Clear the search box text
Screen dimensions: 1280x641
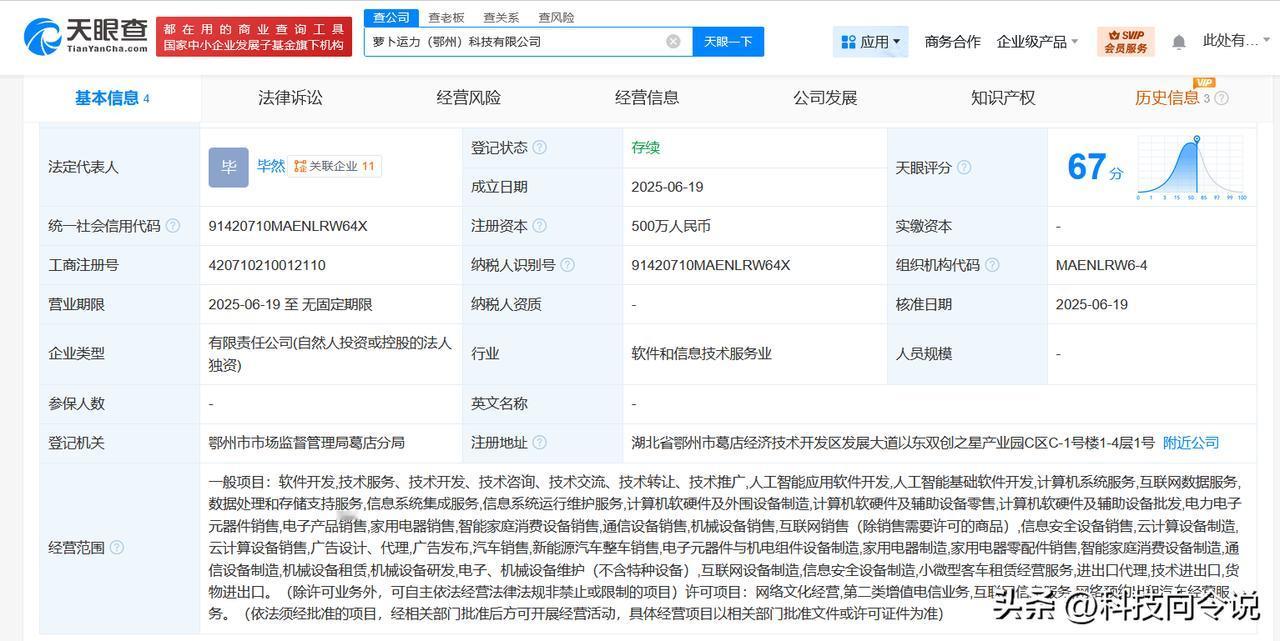coord(673,41)
